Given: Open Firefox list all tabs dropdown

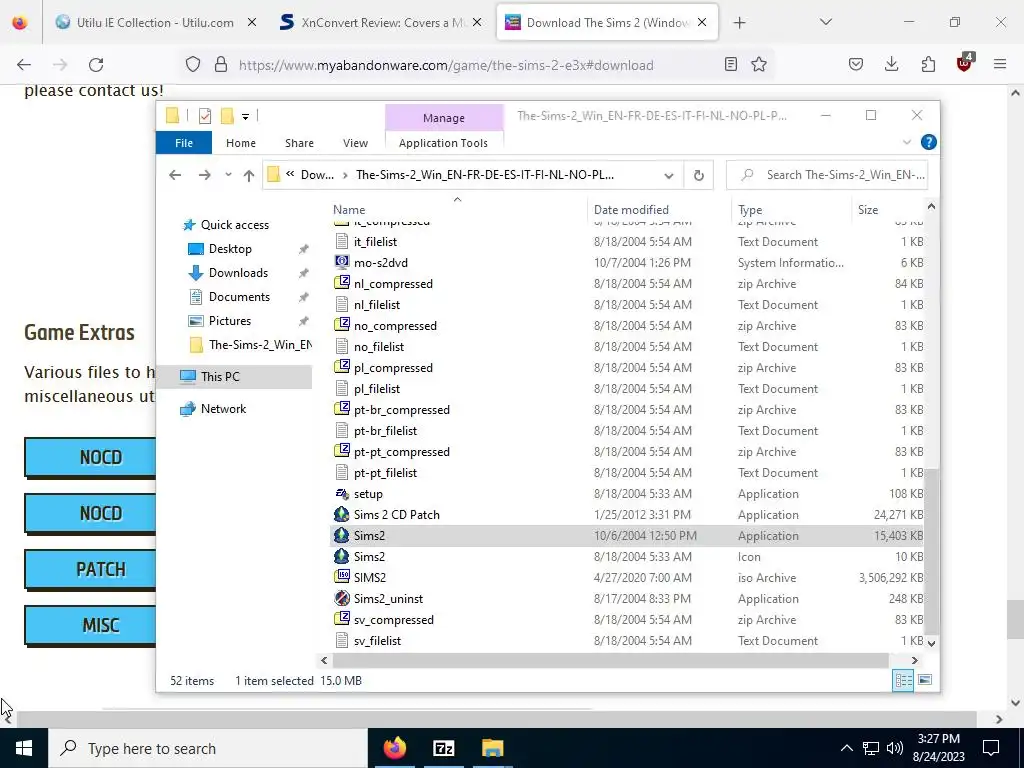Looking at the screenshot, I should (826, 22).
